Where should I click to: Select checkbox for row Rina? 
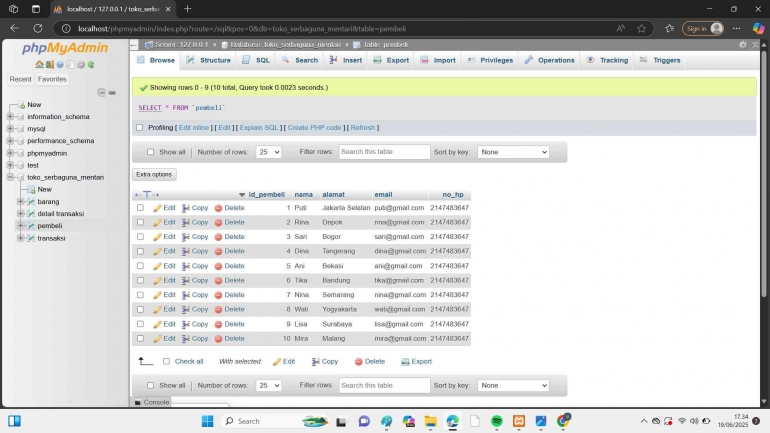pos(140,222)
